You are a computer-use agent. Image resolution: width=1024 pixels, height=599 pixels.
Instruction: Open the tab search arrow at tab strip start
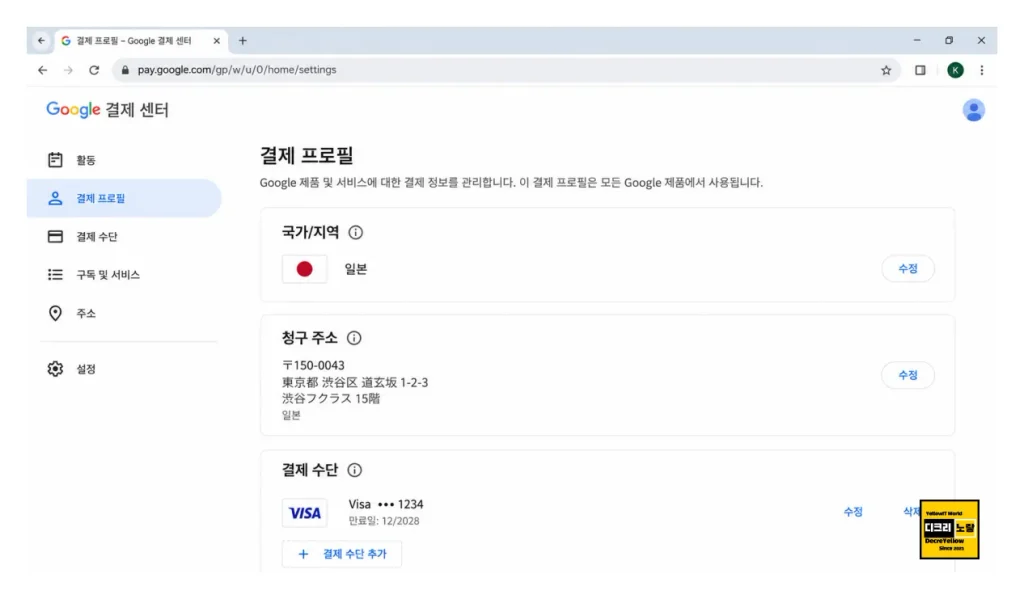point(41,40)
